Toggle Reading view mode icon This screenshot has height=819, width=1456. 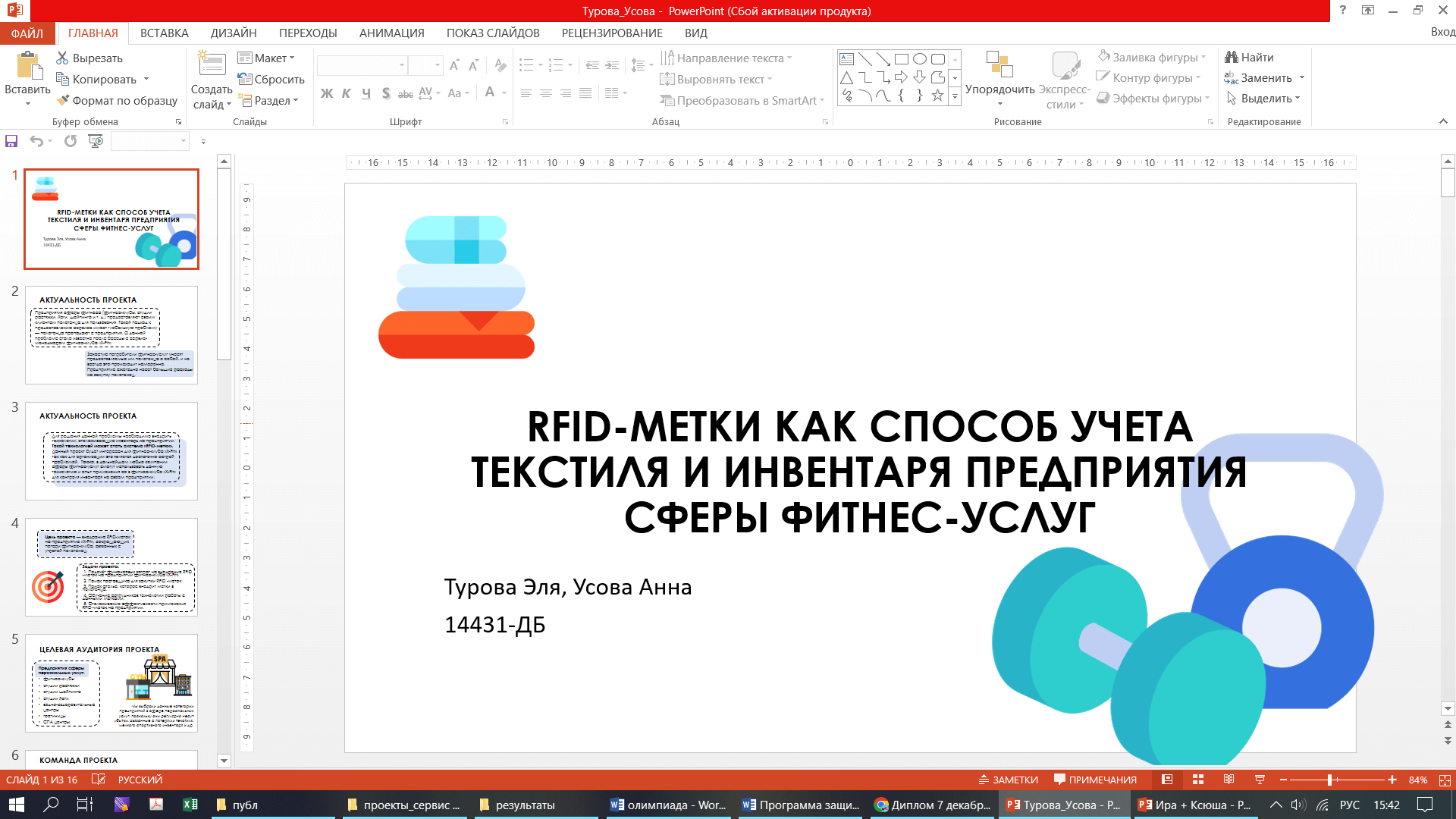tap(1228, 780)
